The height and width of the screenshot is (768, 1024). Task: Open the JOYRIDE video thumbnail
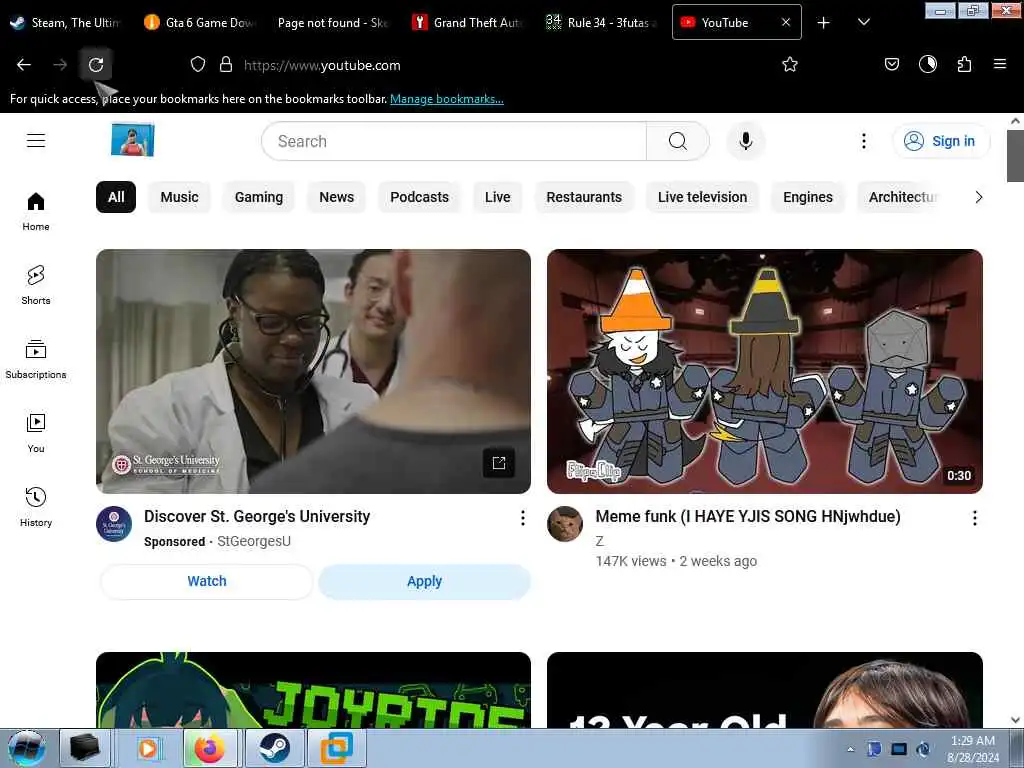tap(313, 690)
